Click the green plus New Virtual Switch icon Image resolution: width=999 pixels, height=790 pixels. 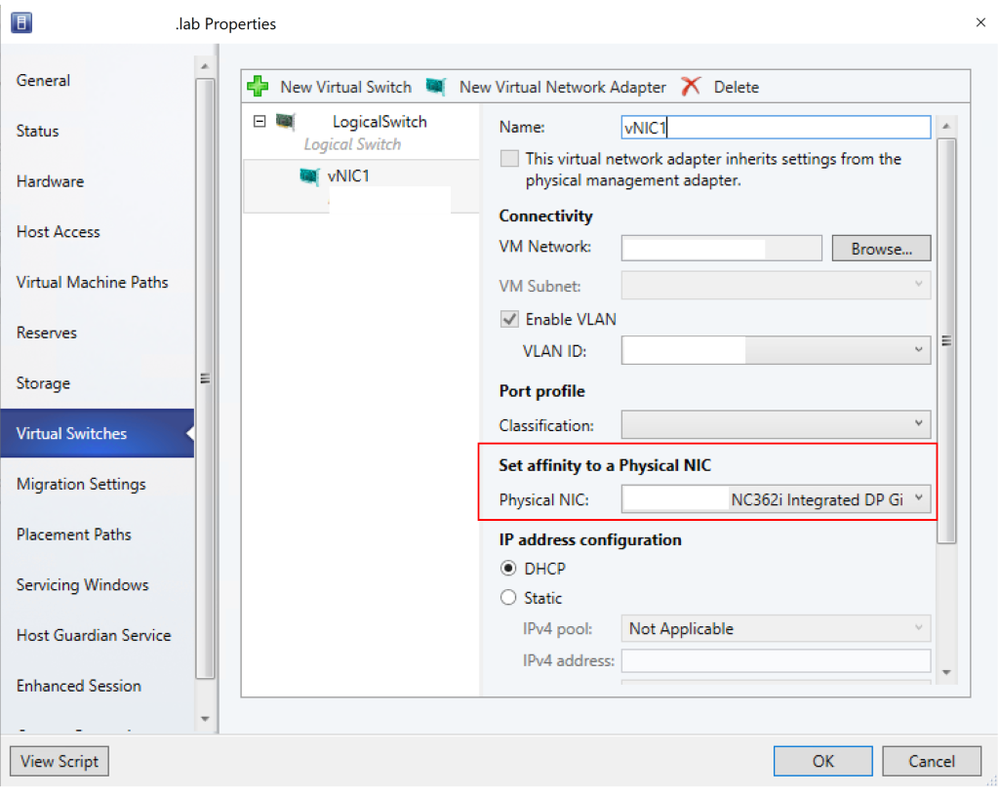pyautogui.click(x=258, y=86)
